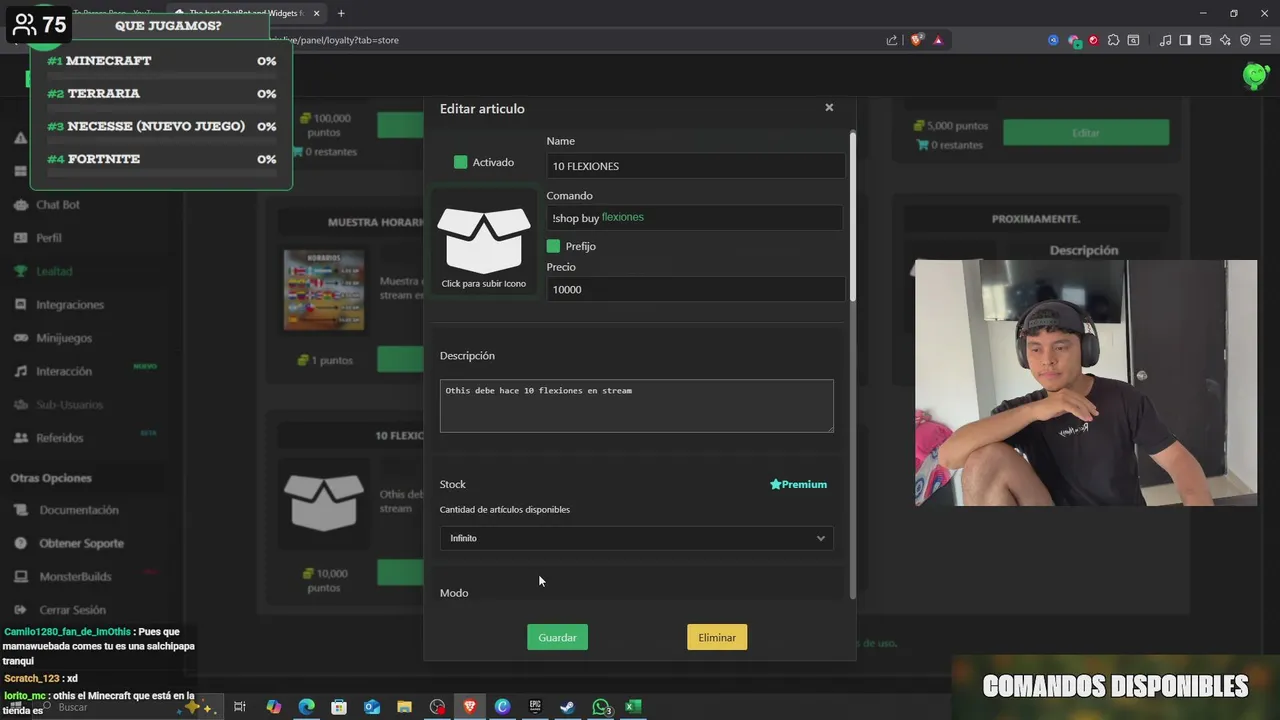The height and width of the screenshot is (720, 1280).
Task: Click the Modo section label
Action: [x=454, y=593]
